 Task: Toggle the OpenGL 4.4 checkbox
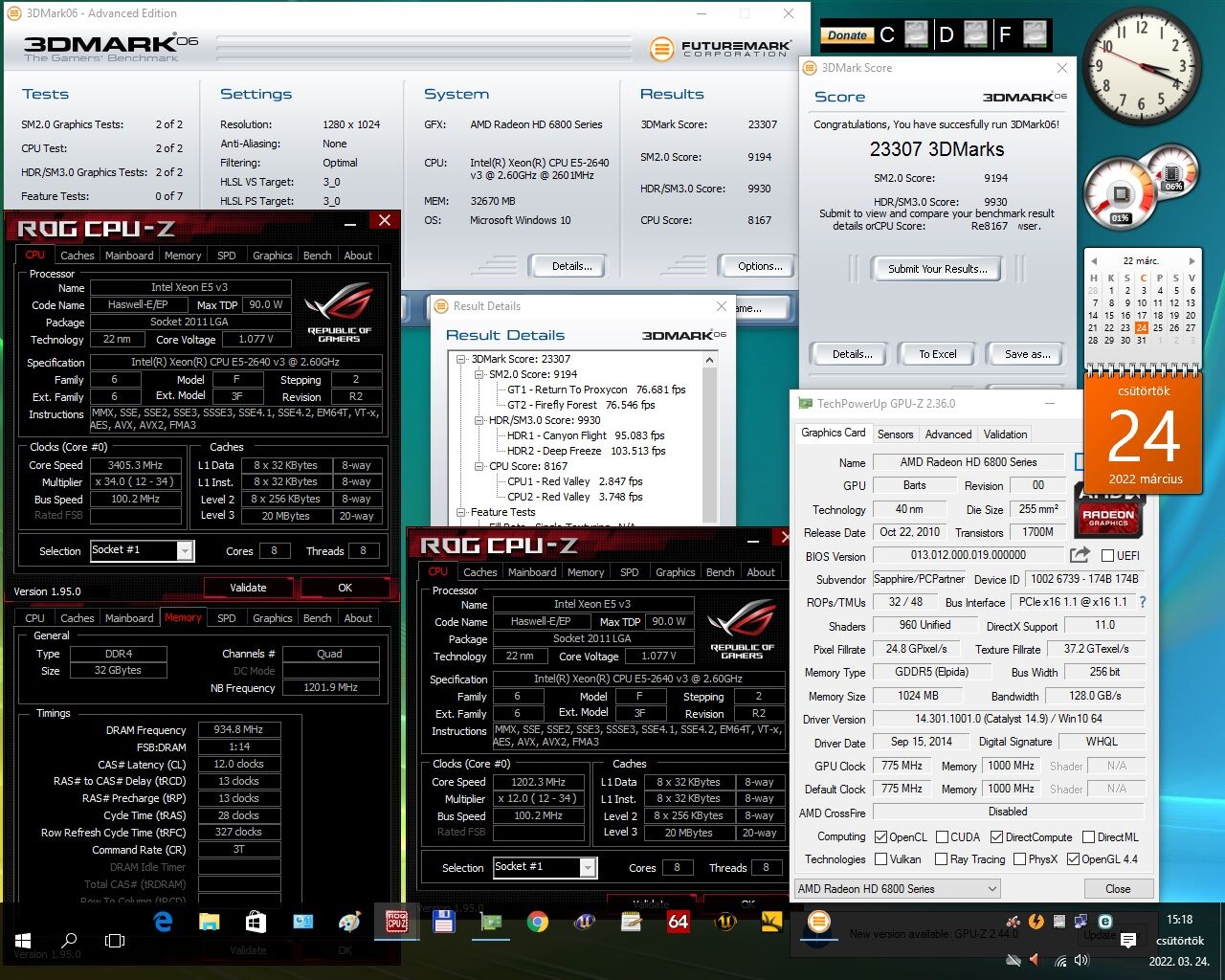1073,859
